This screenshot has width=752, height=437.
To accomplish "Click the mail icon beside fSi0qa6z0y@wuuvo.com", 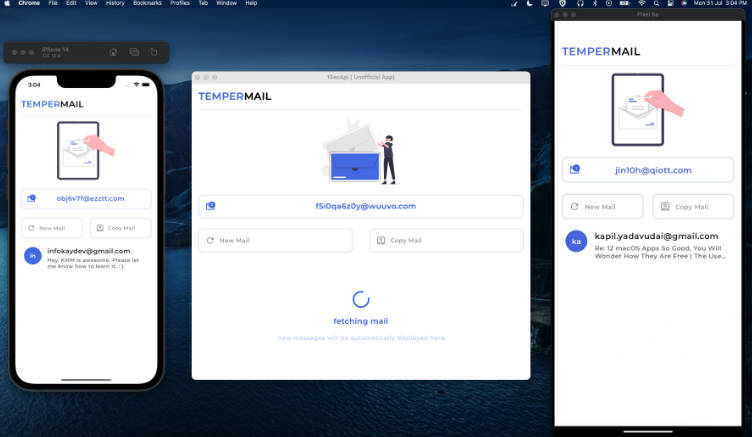I will pos(211,206).
